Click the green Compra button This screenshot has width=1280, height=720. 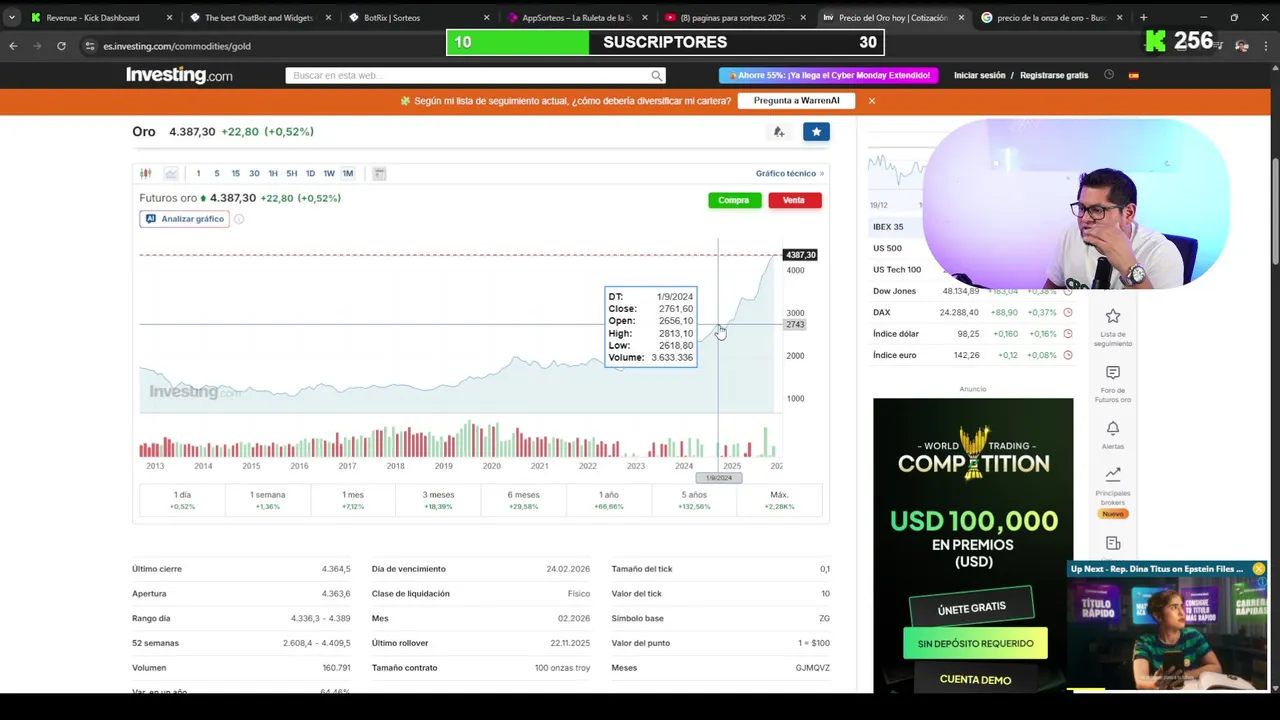pyautogui.click(x=734, y=200)
